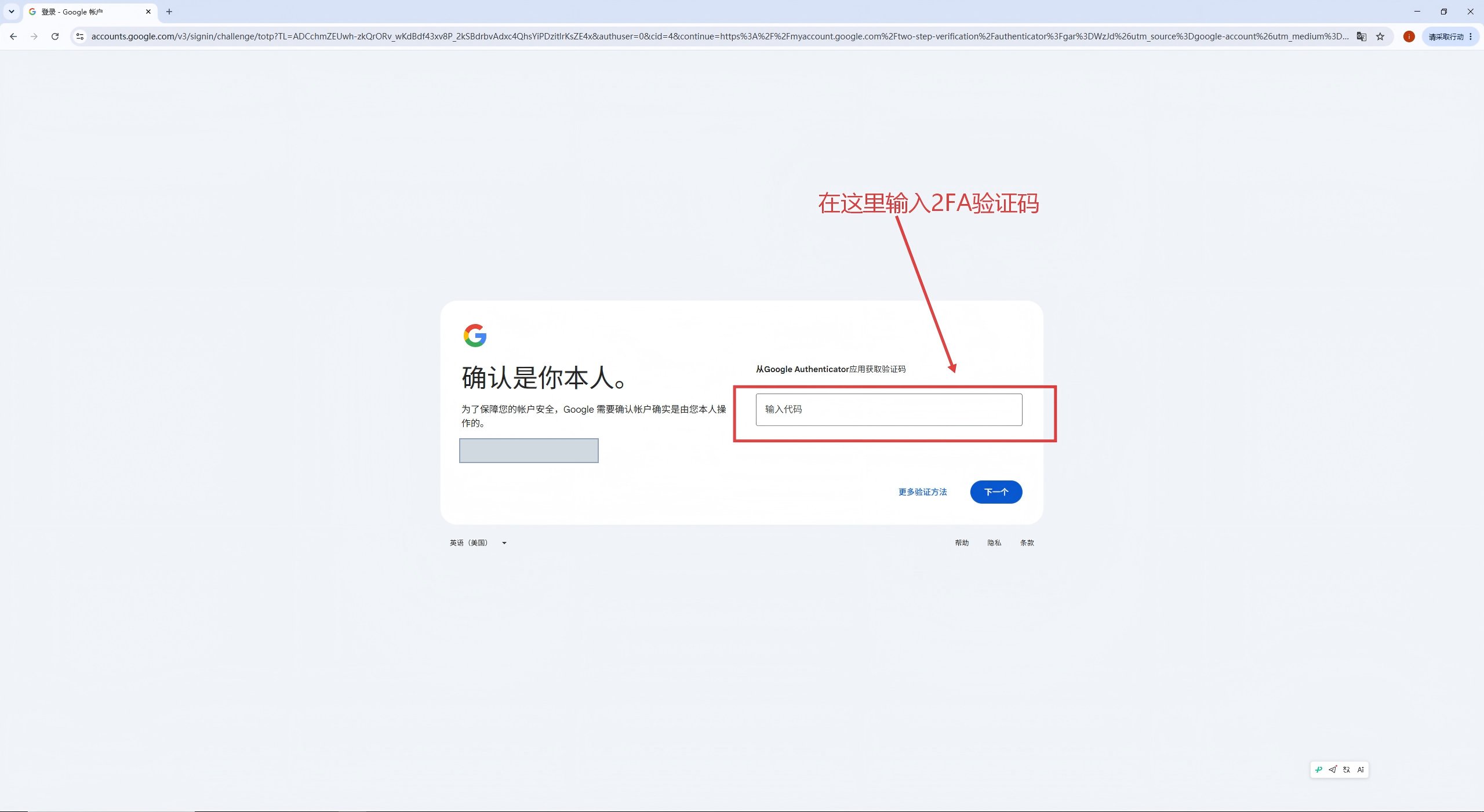Select the 登录 - Google 帐户 tab
The height and width of the screenshot is (812, 1484).
[x=90, y=12]
